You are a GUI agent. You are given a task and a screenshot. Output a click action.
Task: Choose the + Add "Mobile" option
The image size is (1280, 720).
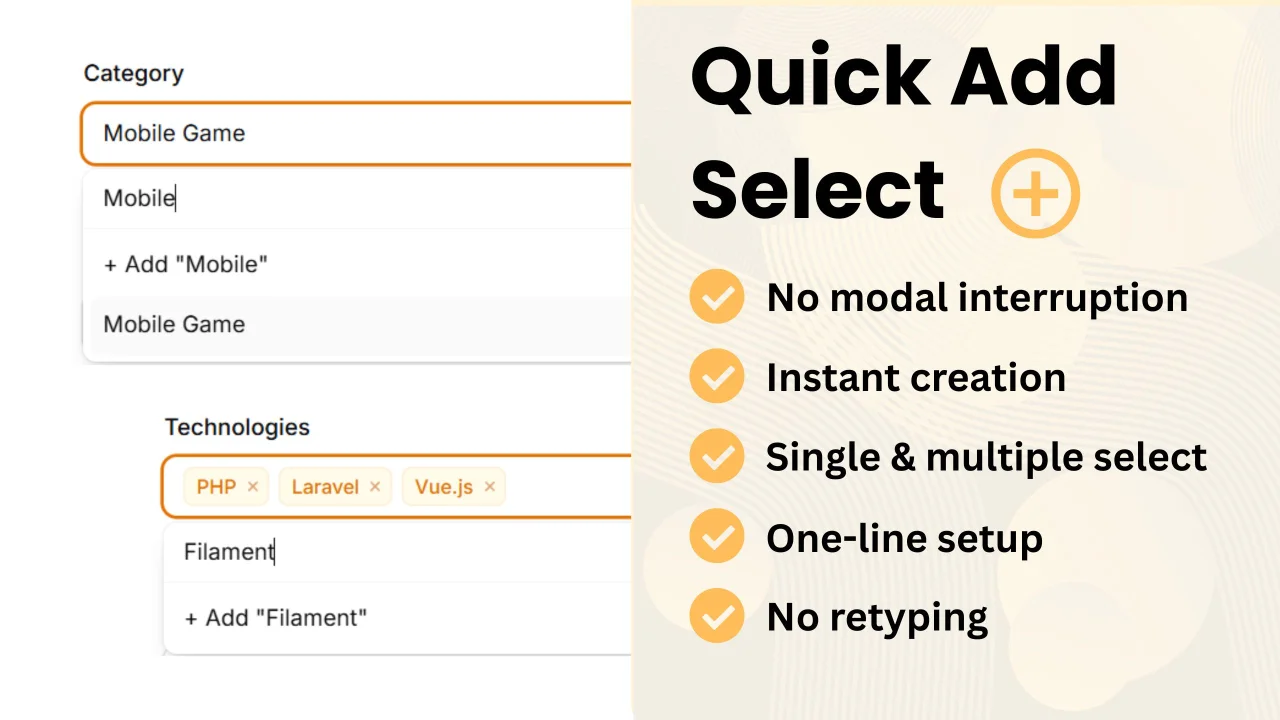point(185,264)
